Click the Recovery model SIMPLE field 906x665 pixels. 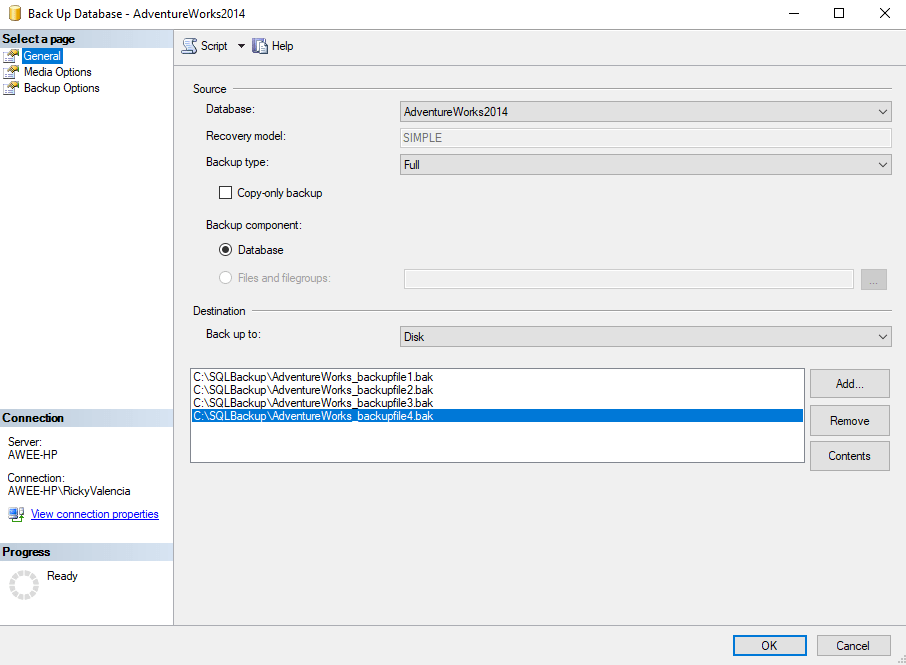645,138
